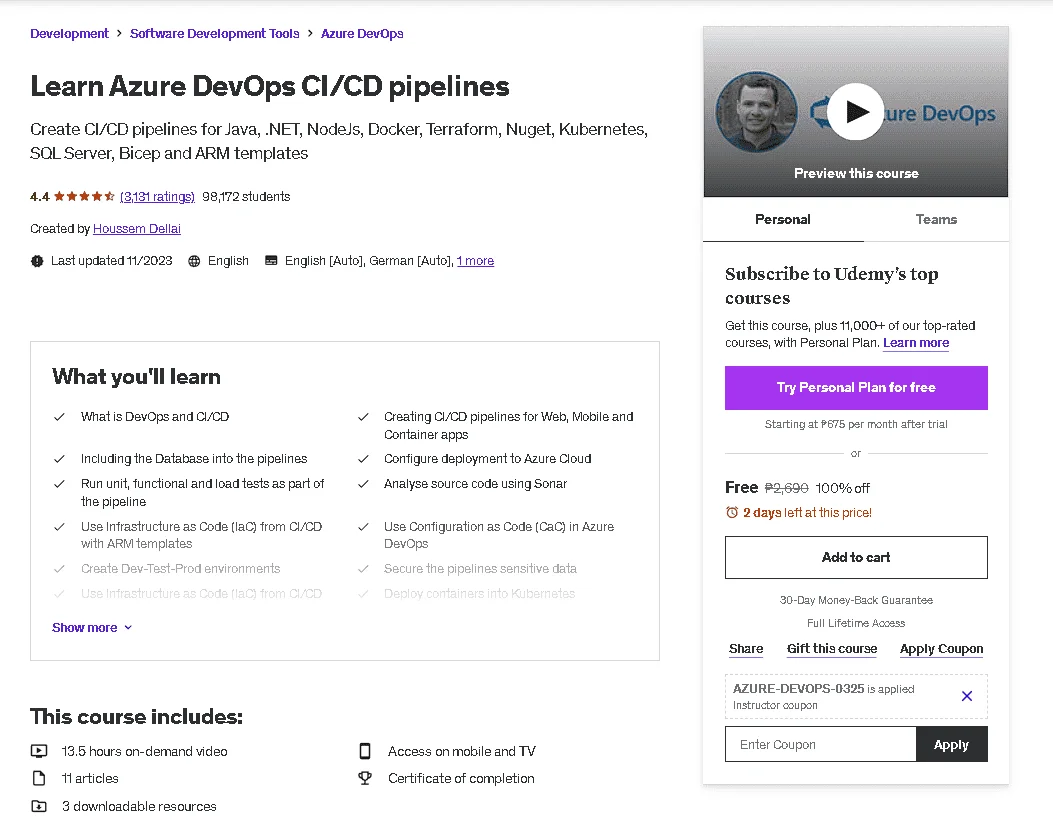Switch to the Personal tab

pyautogui.click(x=783, y=220)
